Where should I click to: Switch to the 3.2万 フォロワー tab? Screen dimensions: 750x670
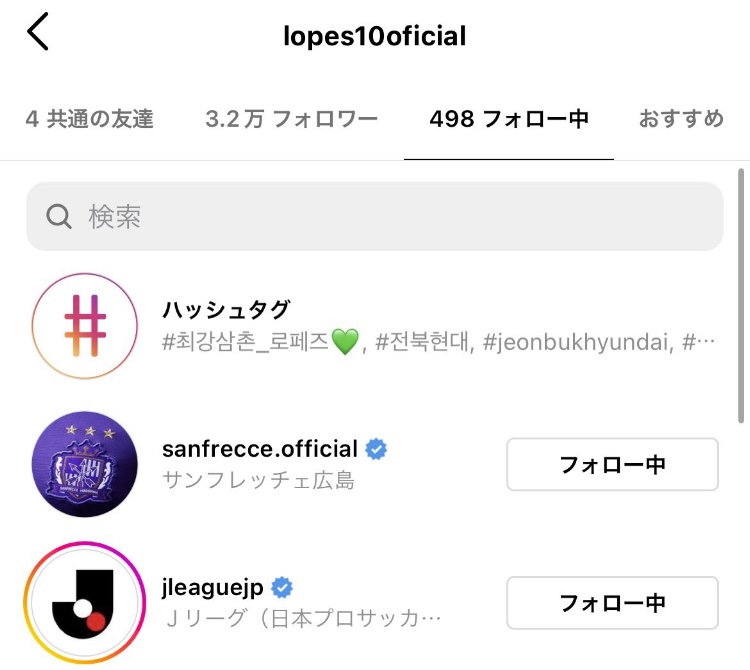(291, 119)
